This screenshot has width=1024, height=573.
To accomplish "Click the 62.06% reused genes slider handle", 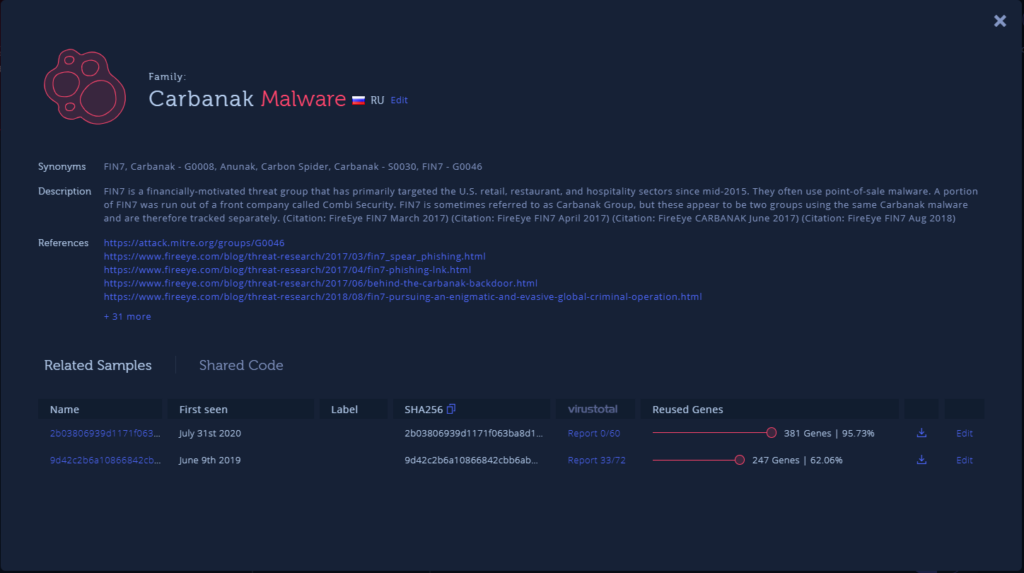I will click(x=739, y=460).
